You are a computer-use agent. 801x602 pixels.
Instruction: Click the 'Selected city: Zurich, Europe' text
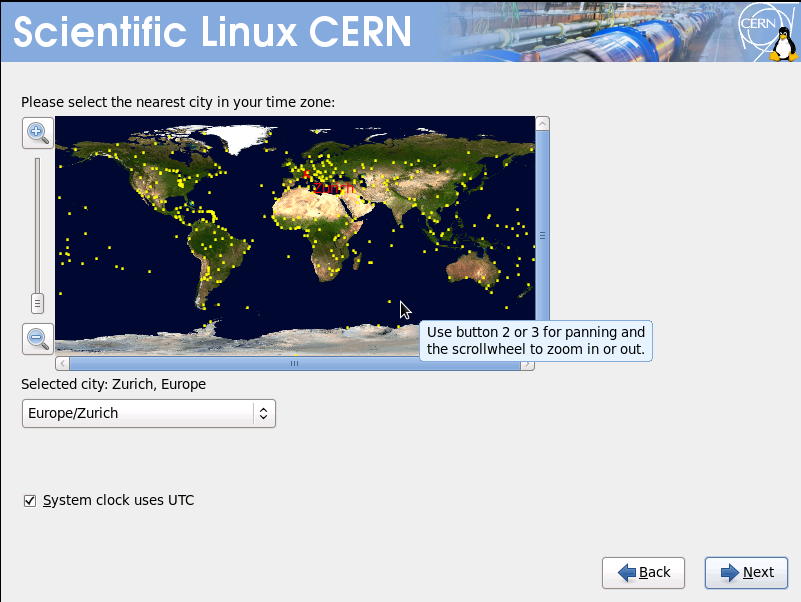tap(113, 384)
